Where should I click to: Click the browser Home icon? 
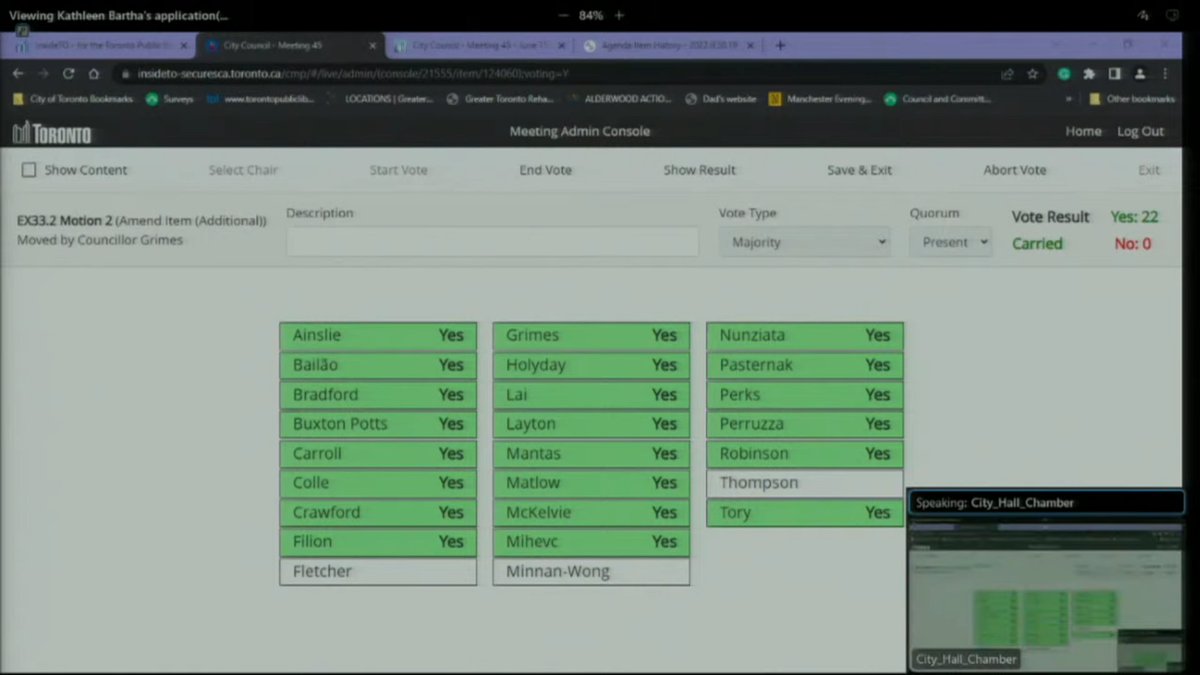click(94, 74)
